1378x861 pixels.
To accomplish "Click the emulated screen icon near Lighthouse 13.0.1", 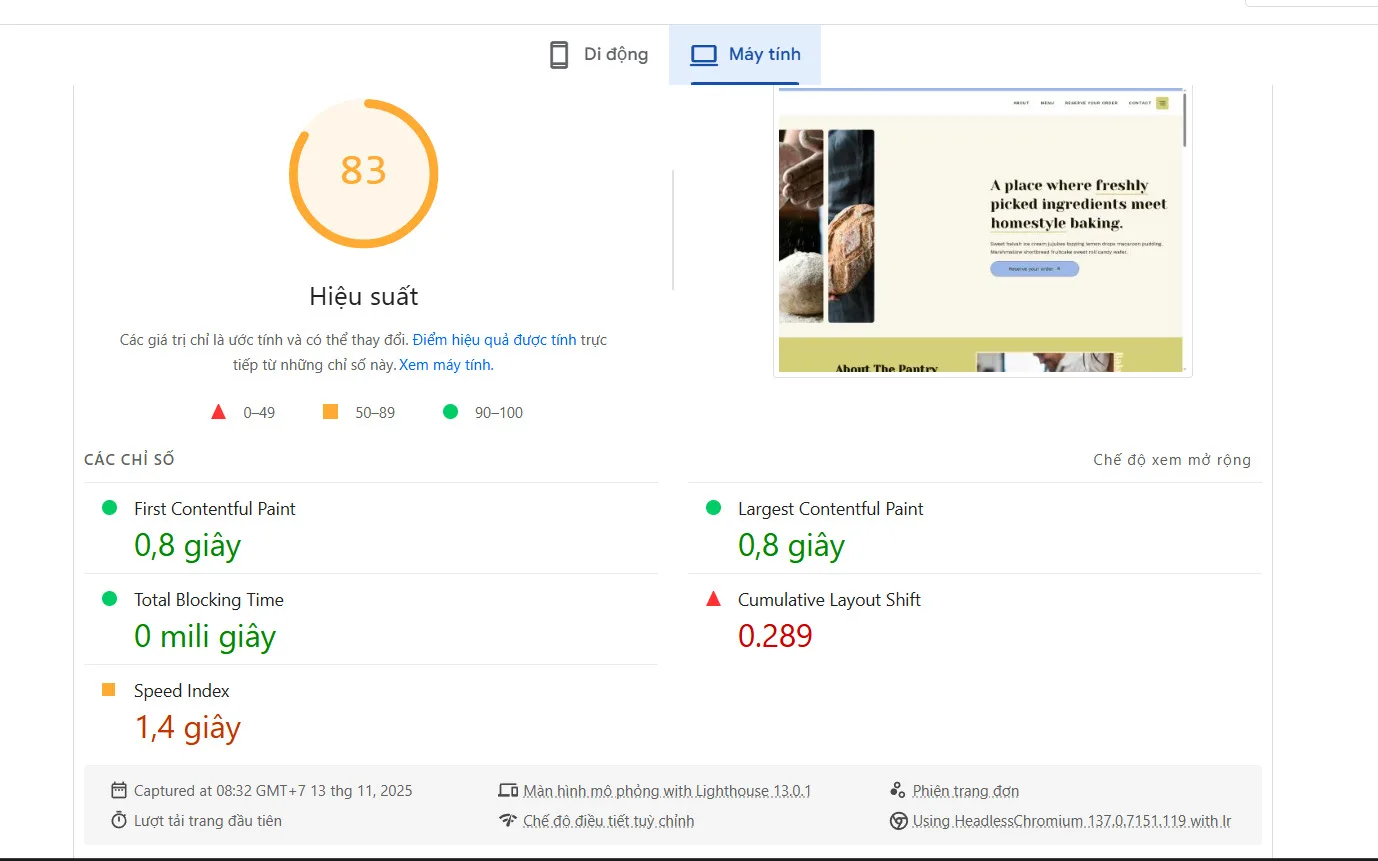I will pos(508,789).
